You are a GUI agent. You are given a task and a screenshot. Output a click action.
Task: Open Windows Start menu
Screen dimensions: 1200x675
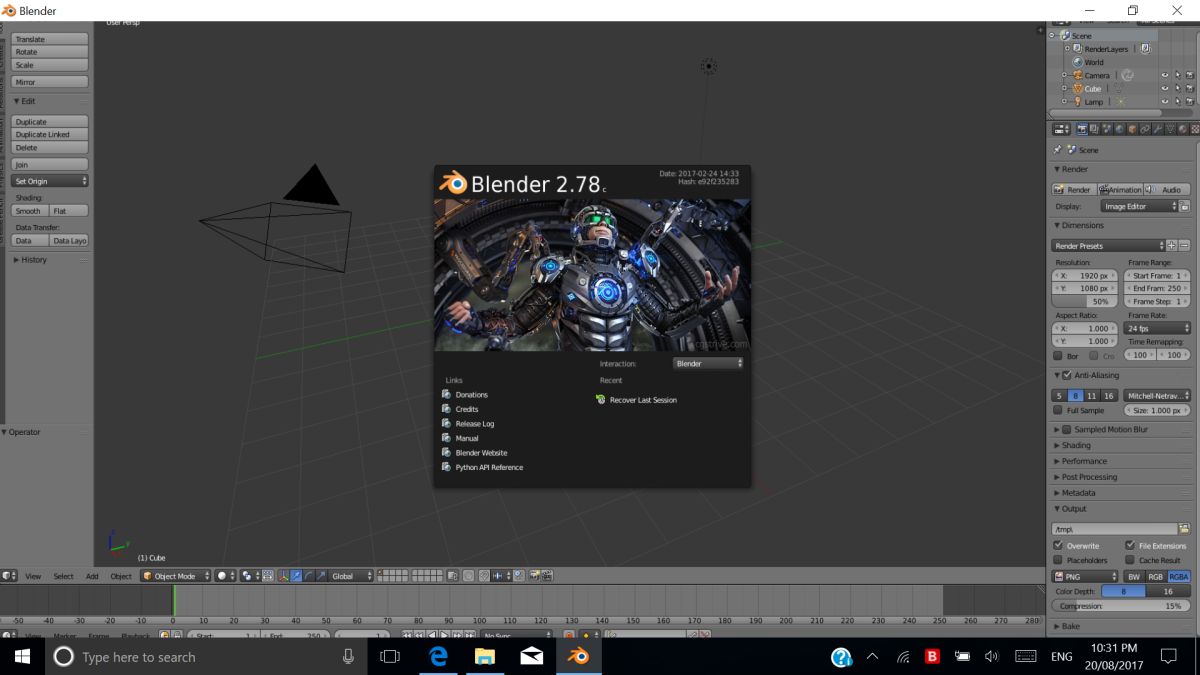coord(22,656)
